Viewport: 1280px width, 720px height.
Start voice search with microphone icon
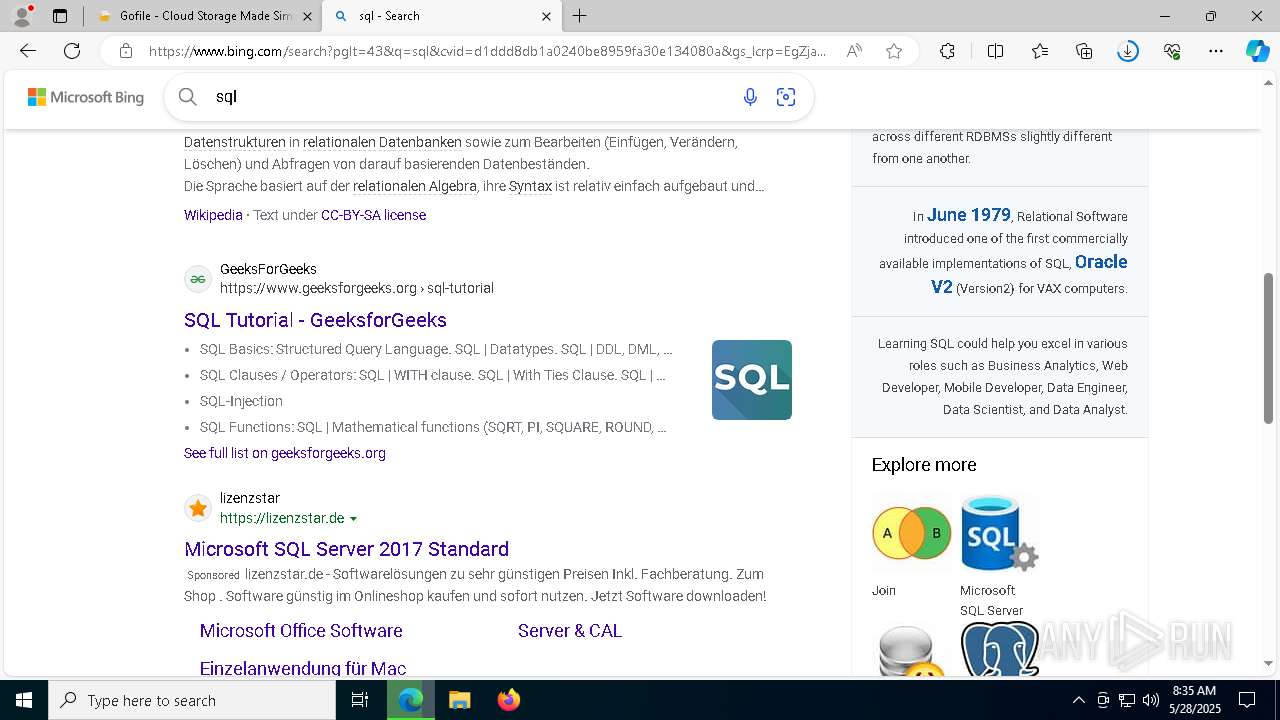pos(750,97)
